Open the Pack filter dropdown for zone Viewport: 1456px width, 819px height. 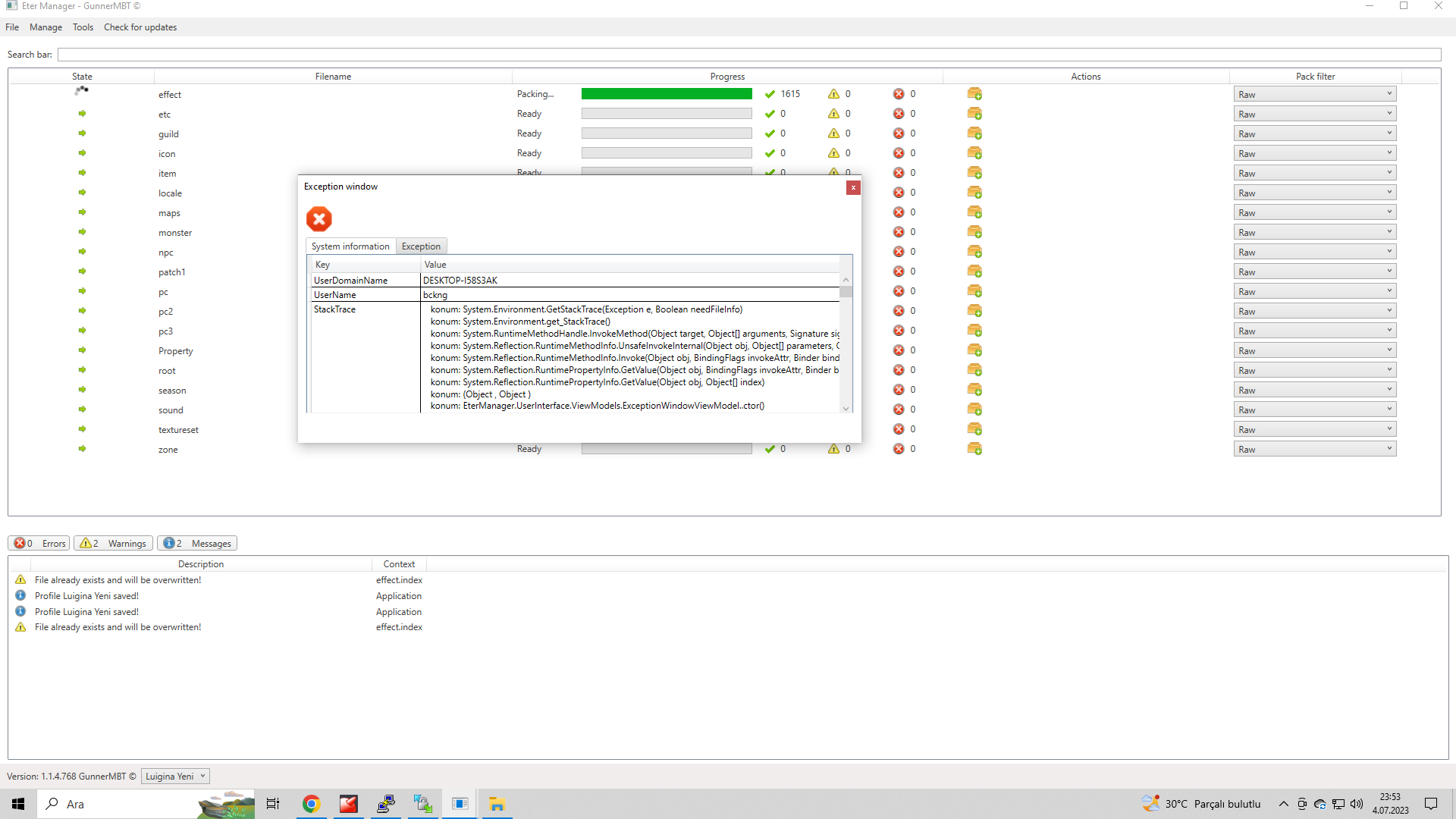(x=1315, y=449)
